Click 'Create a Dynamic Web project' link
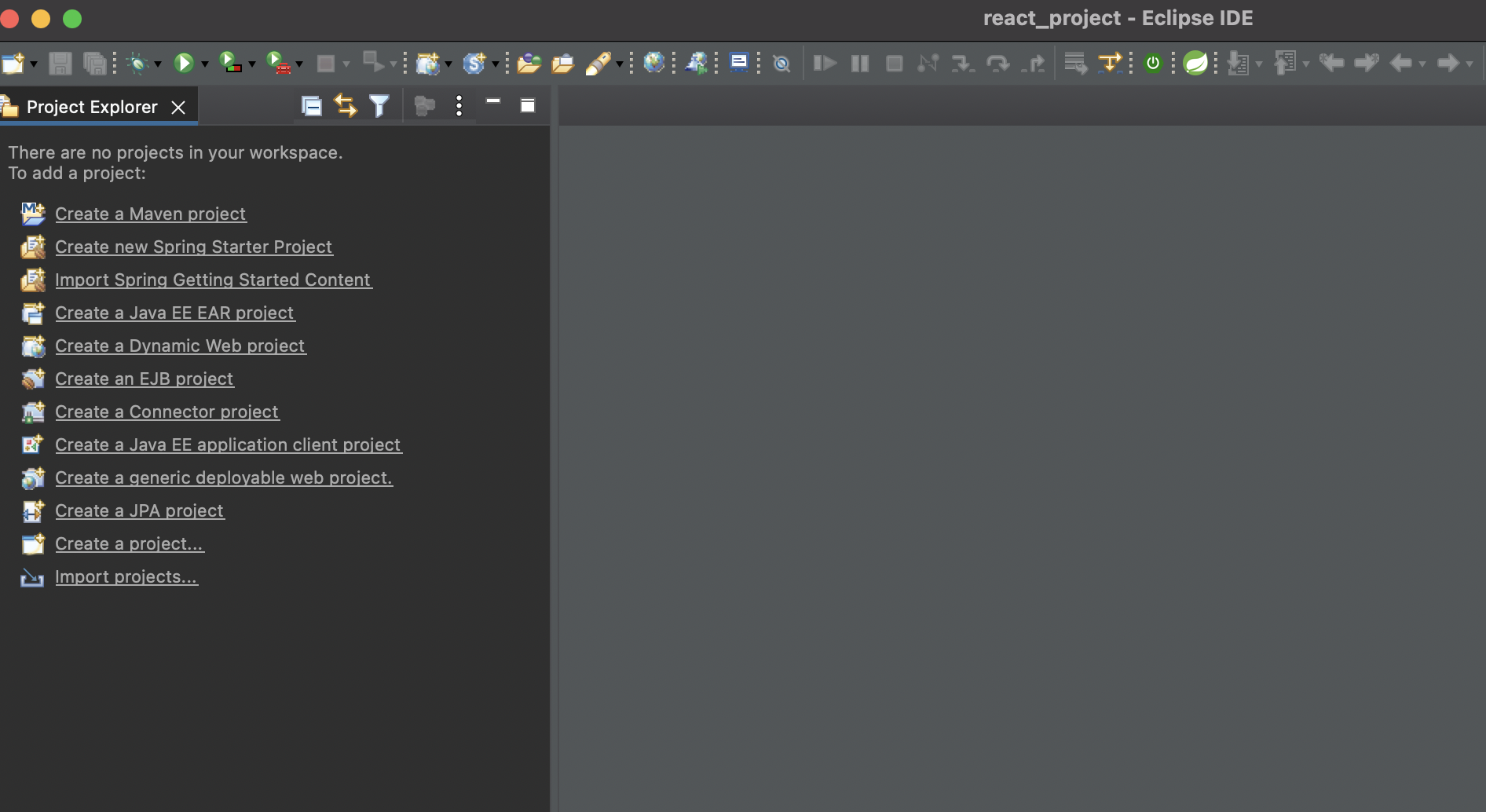 pyautogui.click(x=180, y=346)
